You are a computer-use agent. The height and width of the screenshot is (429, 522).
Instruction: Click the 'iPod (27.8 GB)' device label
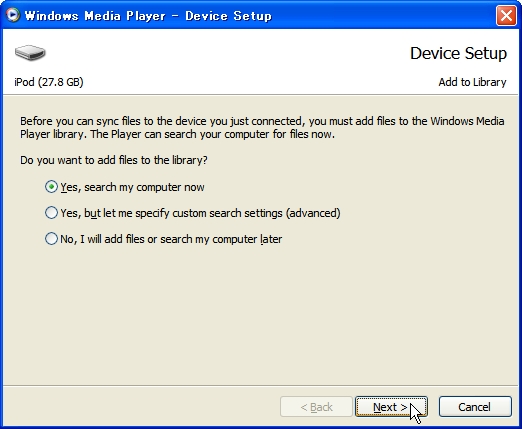coord(49,82)
